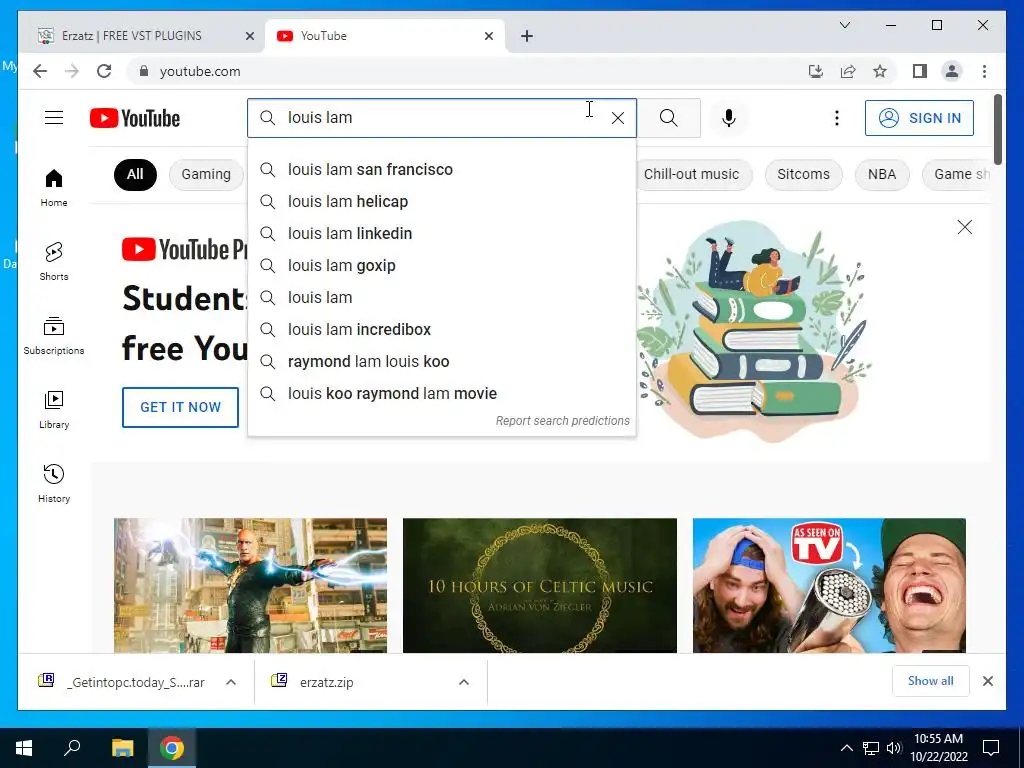Open the Chrome three-dot menu

click(x=984, y=71)
